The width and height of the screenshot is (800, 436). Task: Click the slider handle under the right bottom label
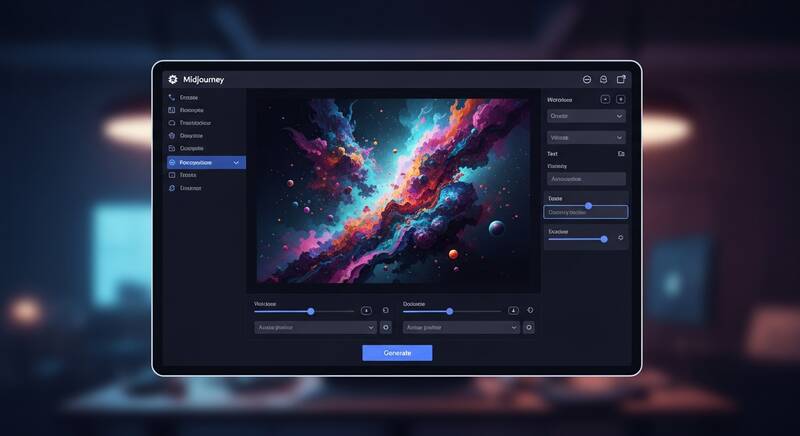[449, 311]
